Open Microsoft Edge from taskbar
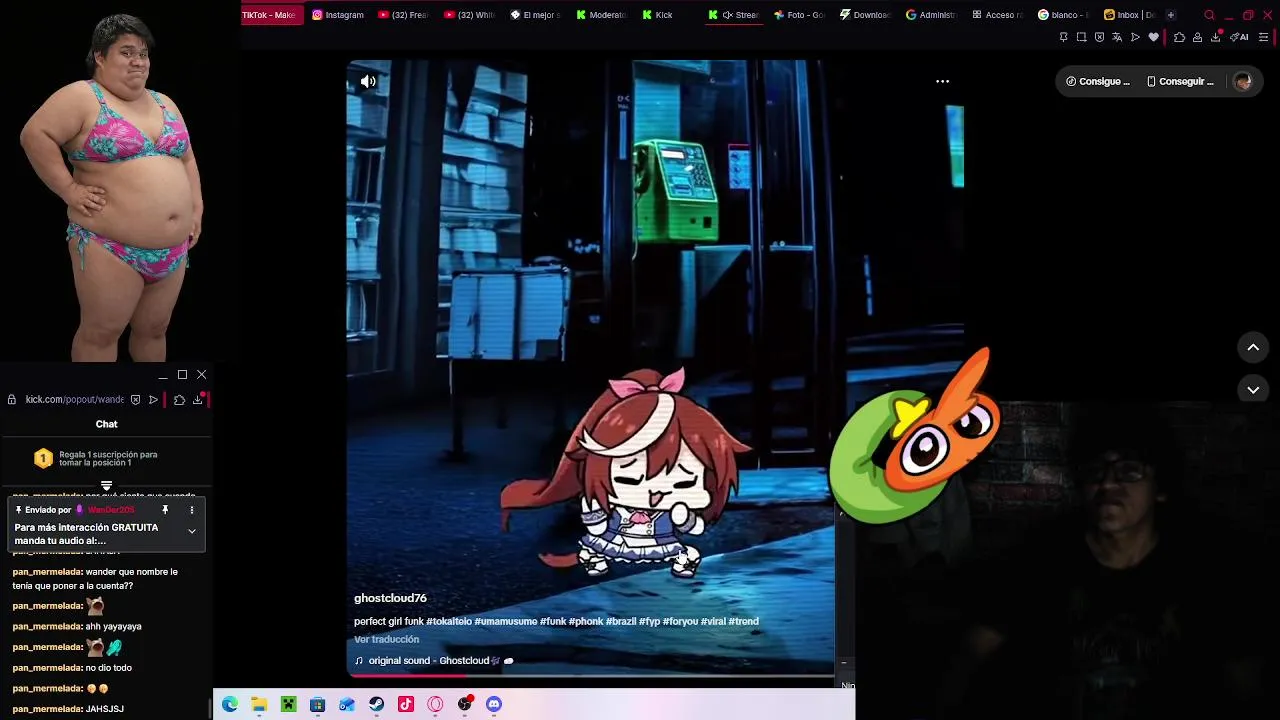 (x=229, y=704)
